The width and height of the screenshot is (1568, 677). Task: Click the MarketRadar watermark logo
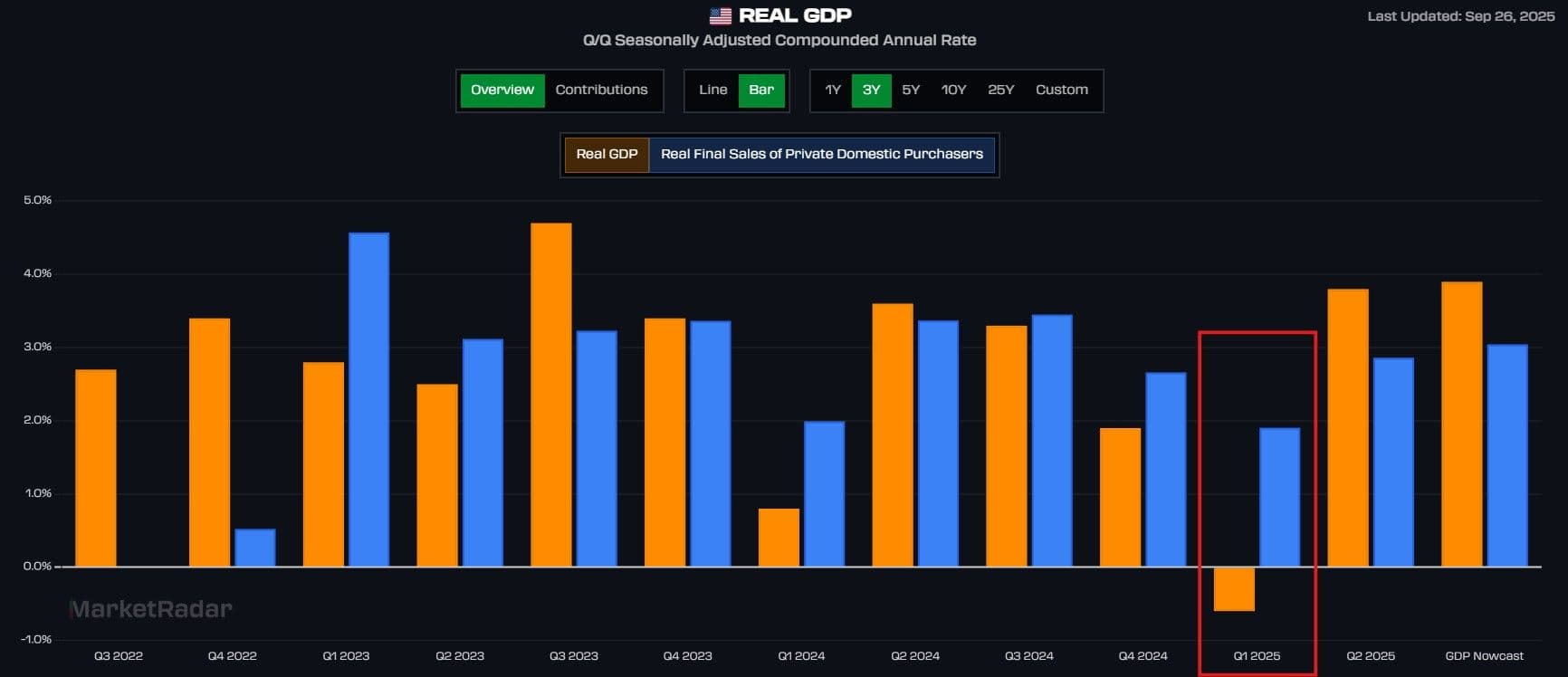click(151, 609)
